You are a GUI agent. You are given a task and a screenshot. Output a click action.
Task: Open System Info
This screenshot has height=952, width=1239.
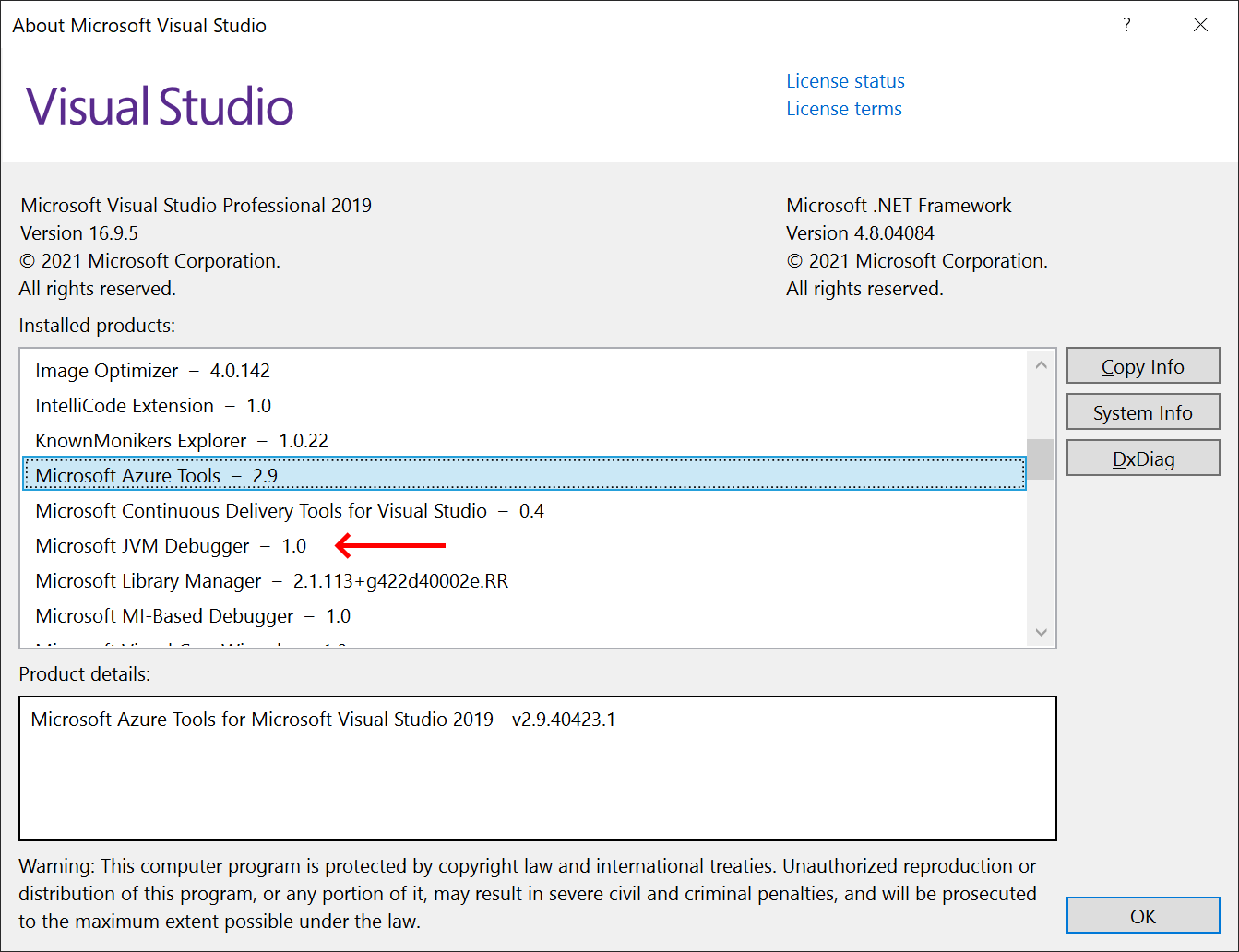[1143, 412]
